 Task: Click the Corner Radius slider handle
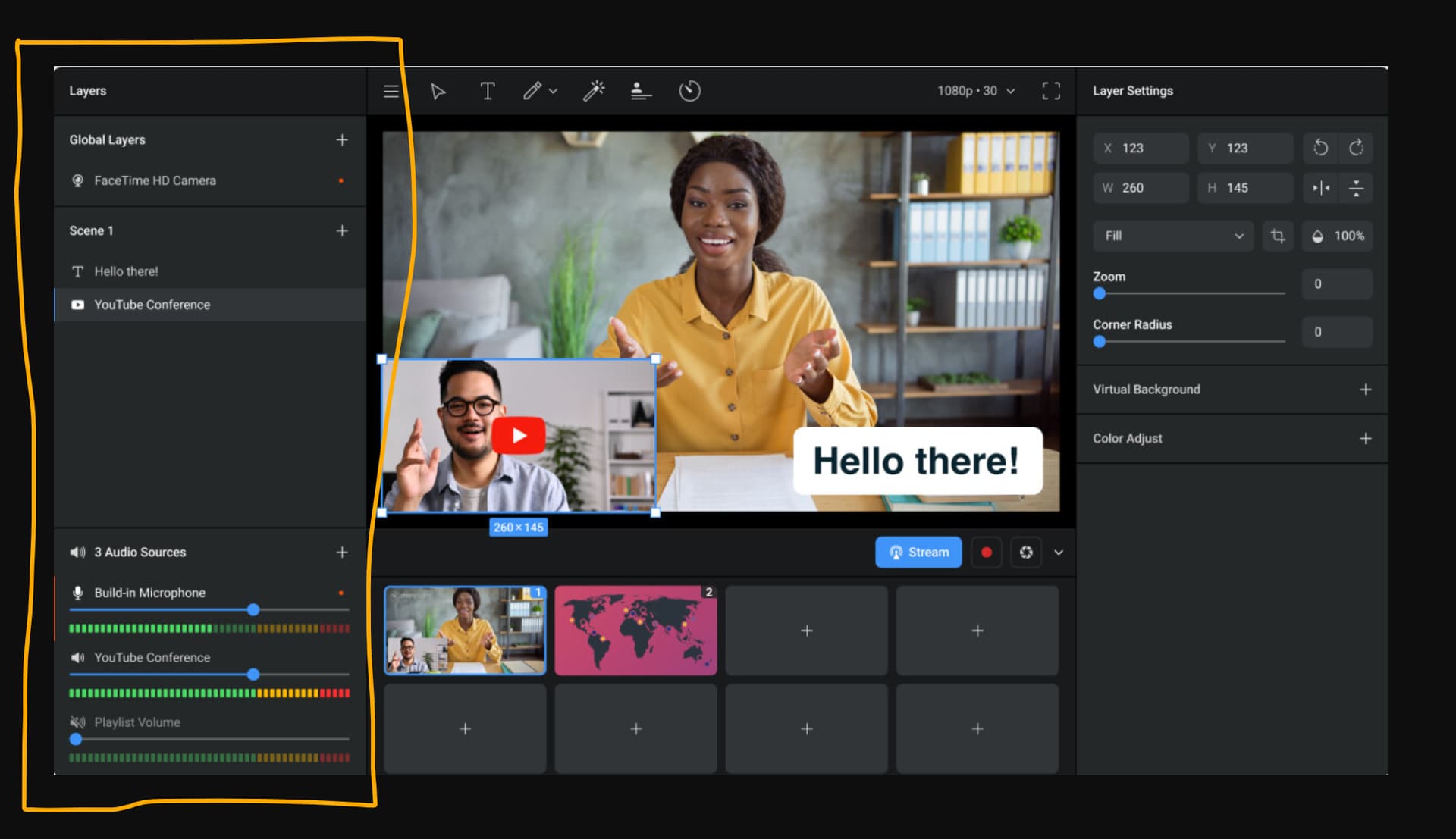(1100, 342)
